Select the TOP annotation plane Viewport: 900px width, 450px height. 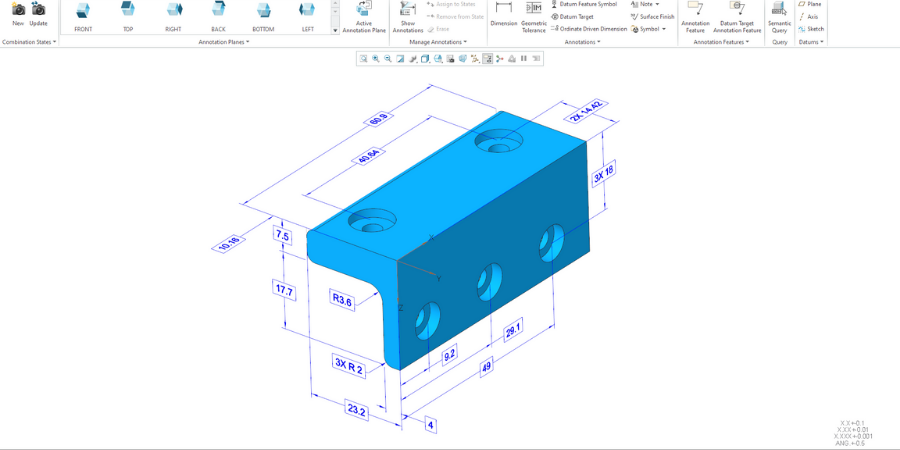[128, 13]
